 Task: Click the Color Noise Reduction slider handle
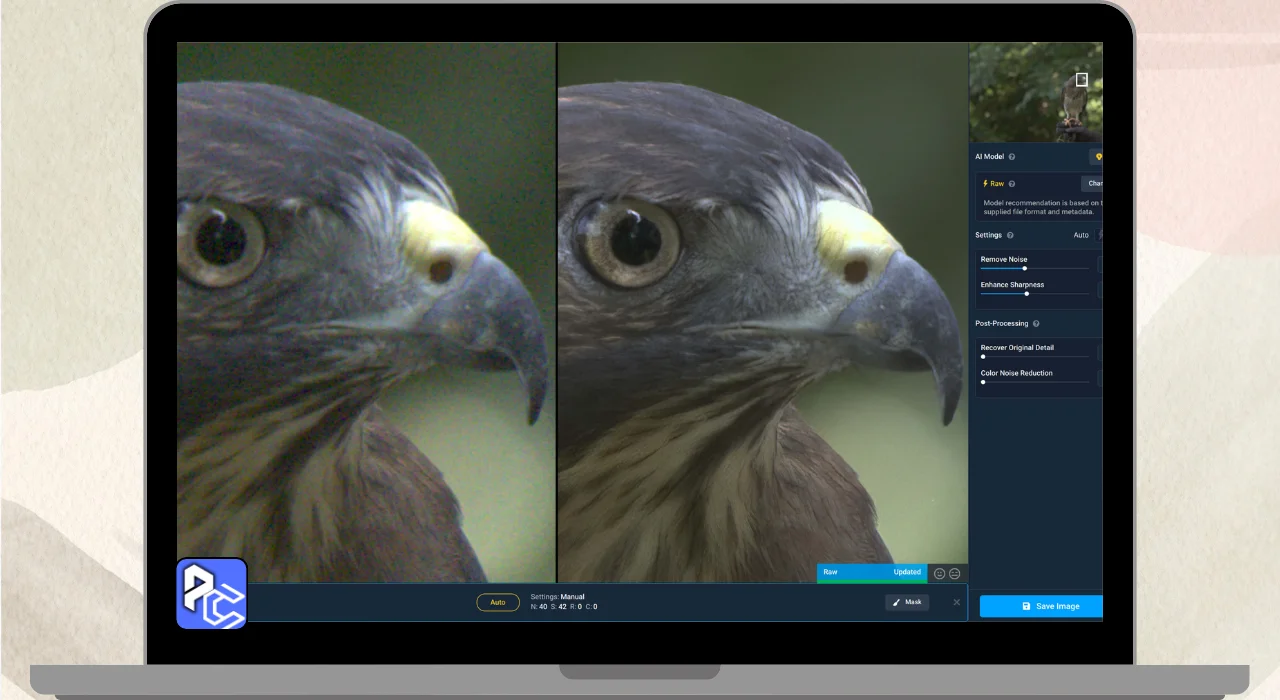click(983, 382)
